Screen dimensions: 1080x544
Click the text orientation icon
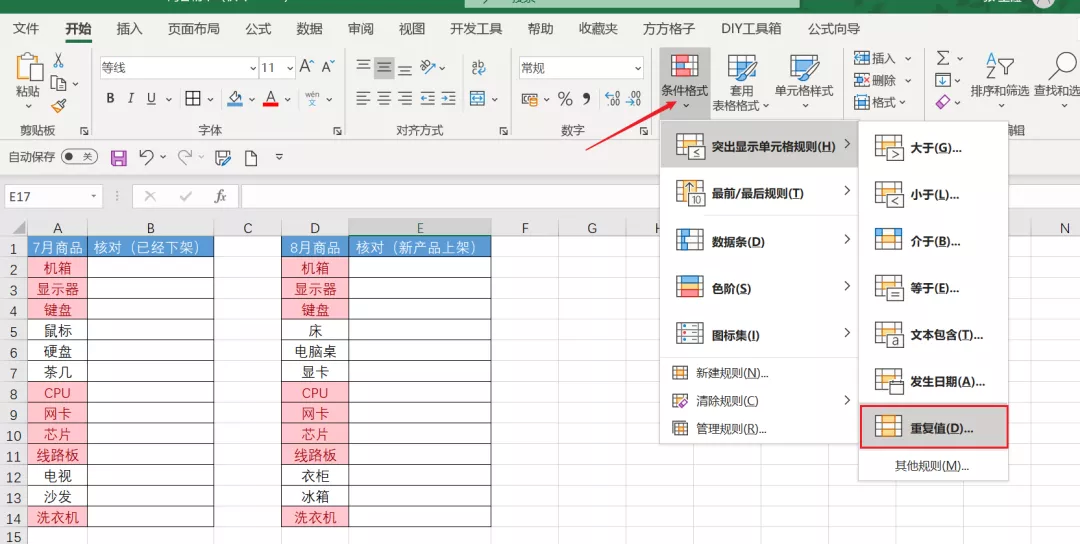pyautogui.click(x=428, y=67)
